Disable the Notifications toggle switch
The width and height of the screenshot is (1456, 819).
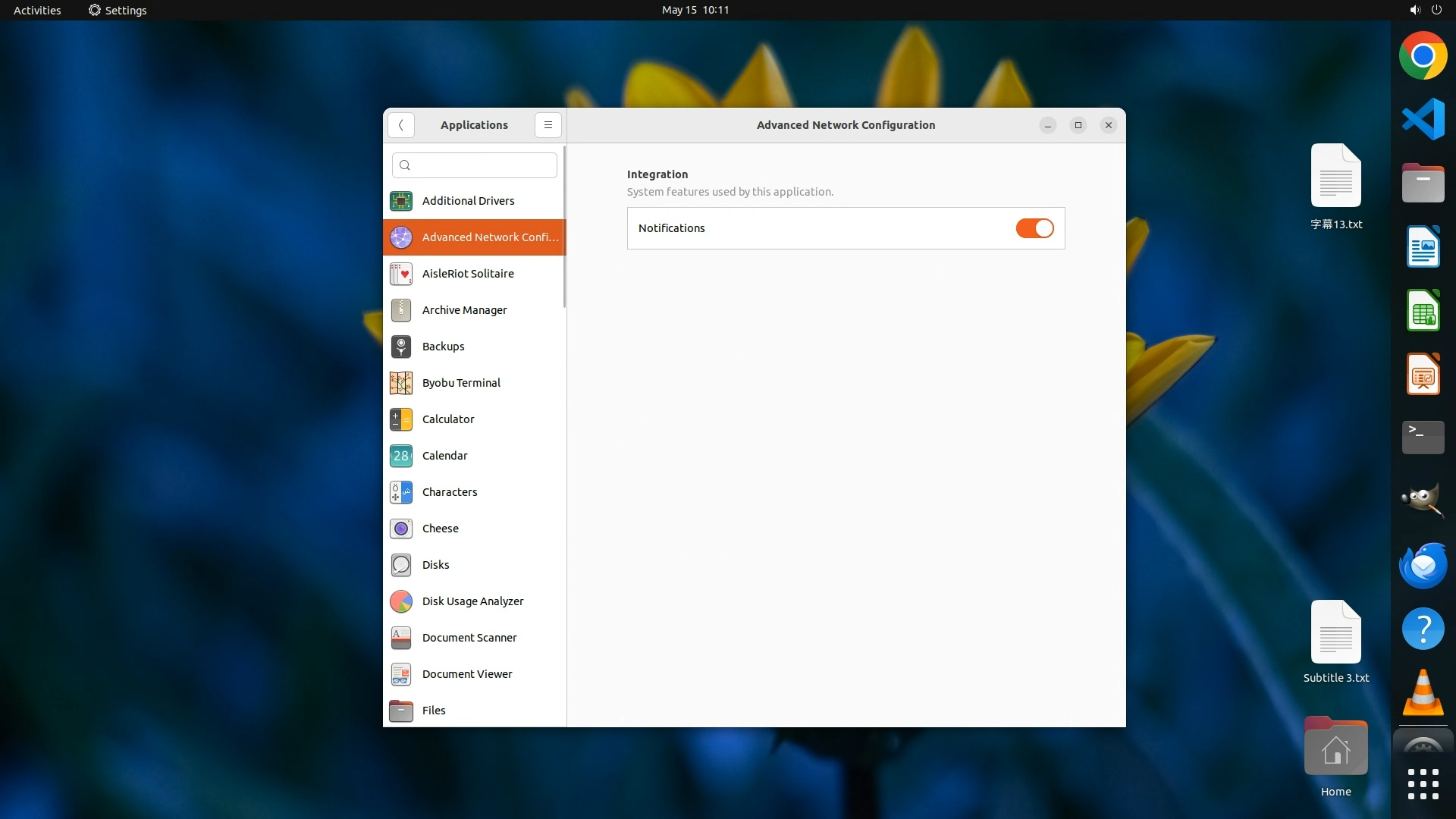1034,228
